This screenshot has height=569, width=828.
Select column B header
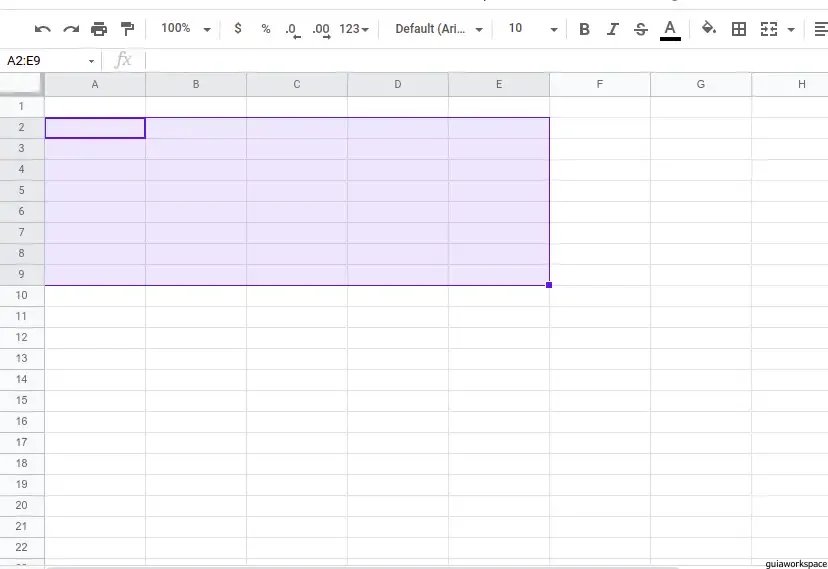coord(196,84)
